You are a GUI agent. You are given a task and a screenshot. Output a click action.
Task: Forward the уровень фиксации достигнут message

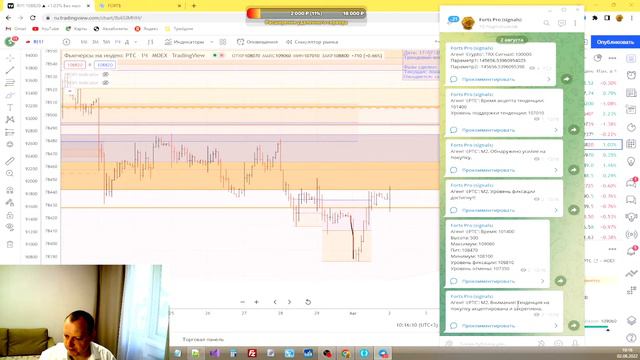(x=573, y=210)
